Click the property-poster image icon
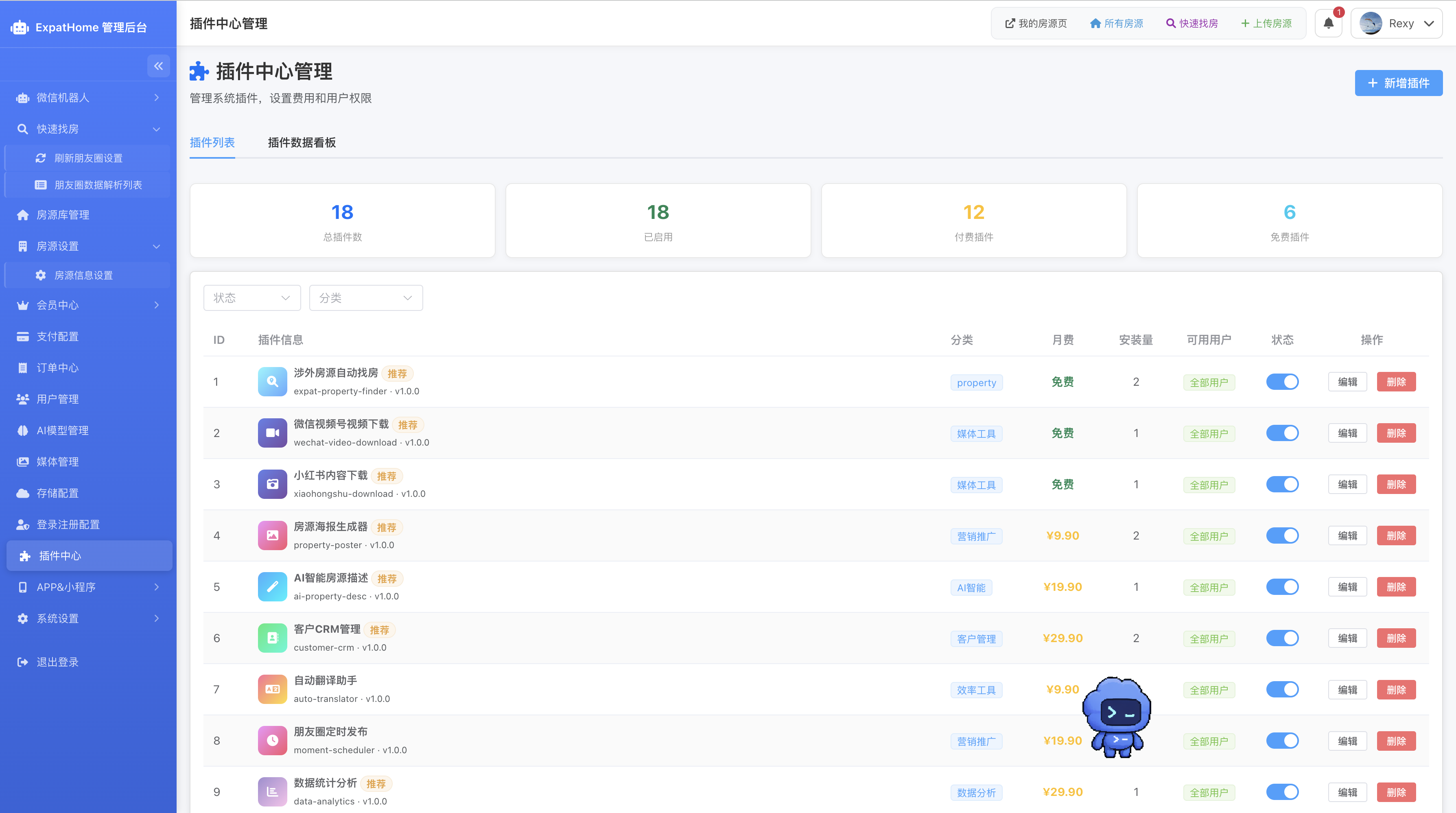 click(x=272, y=535)
